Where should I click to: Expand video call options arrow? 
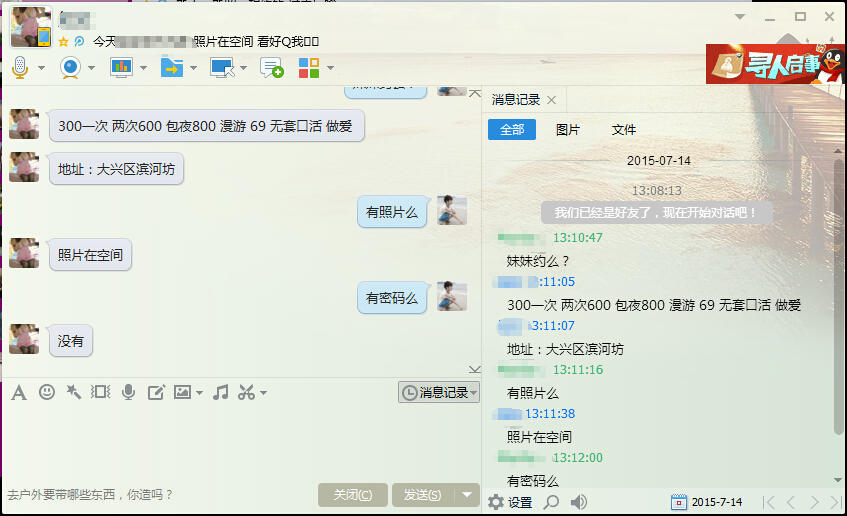click(91, 68)
